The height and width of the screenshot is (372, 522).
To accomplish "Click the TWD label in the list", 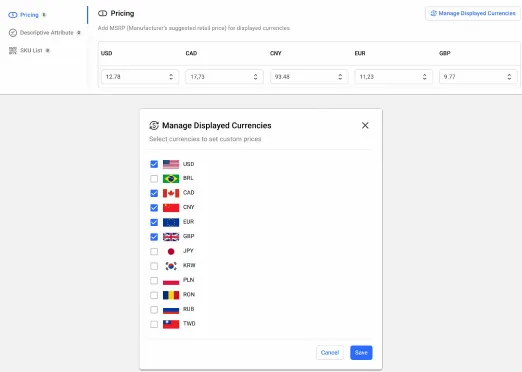I will point(189,324).
